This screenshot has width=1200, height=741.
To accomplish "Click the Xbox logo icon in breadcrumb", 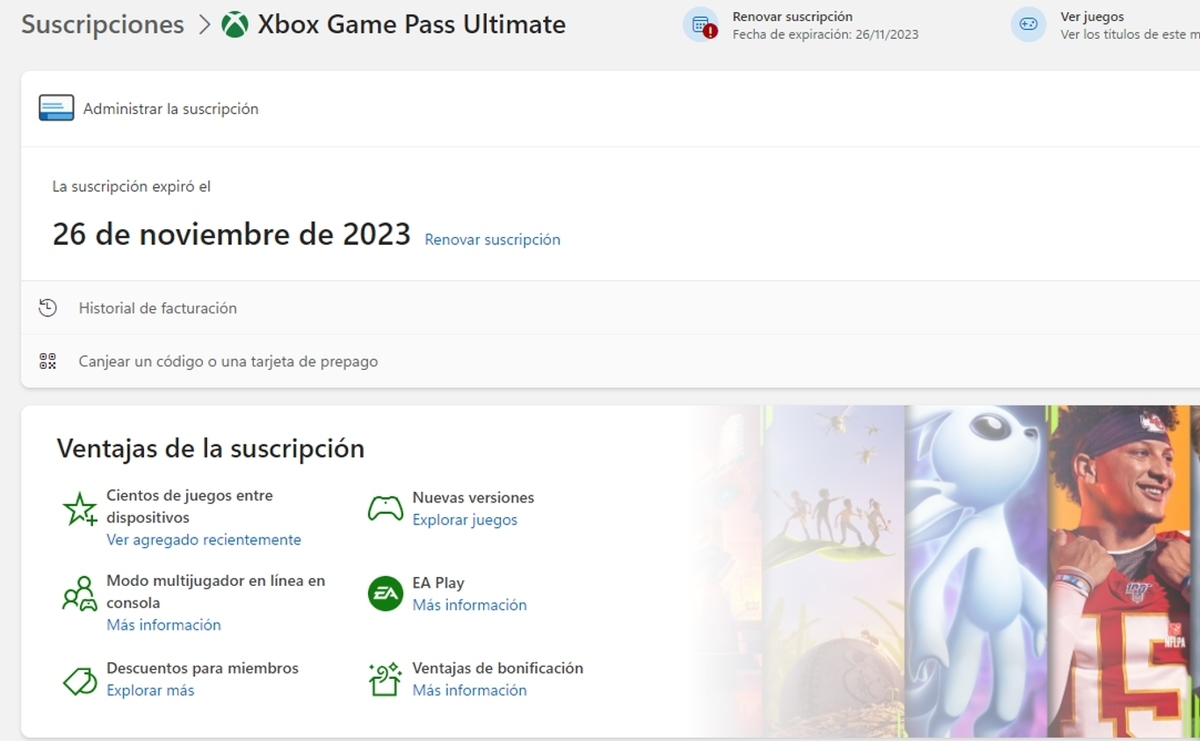I will [x=235, y=25].
